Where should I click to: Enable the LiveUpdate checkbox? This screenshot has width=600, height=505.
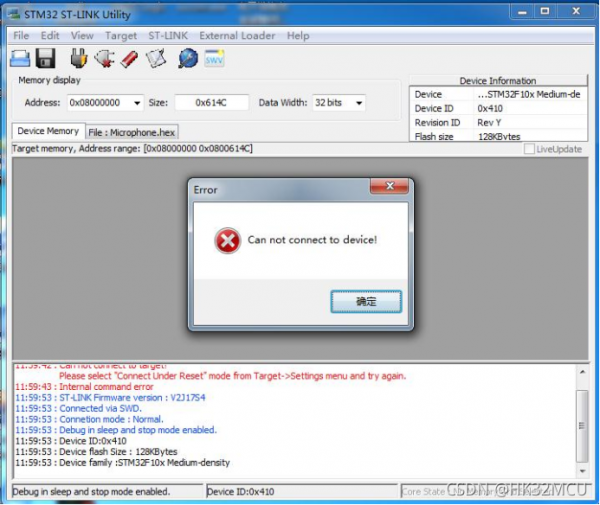click(531, 149)
